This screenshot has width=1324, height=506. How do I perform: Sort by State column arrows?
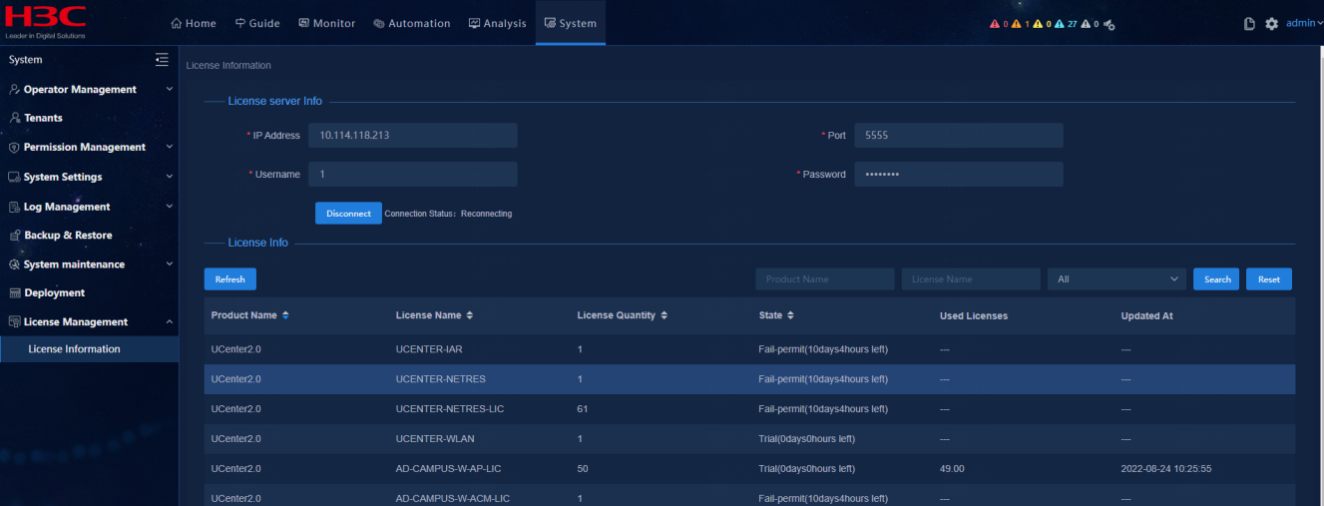click(790, 315)
